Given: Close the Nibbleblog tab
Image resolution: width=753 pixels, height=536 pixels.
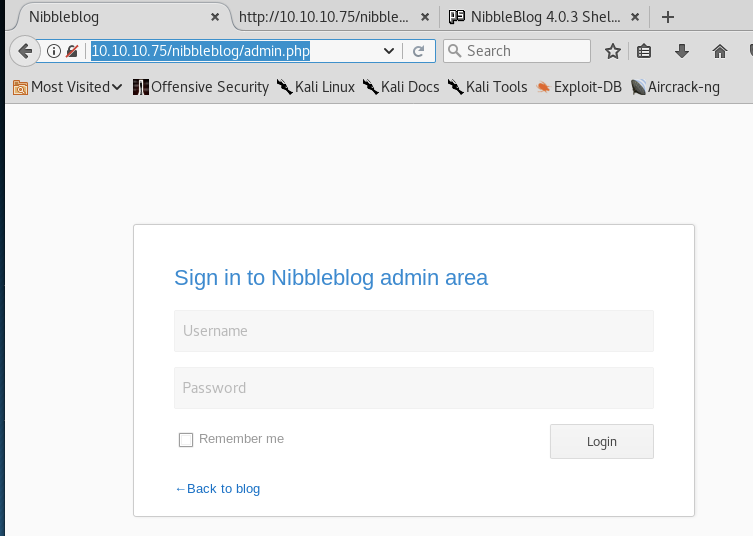Looking at the screenshot, I should 214,17.
